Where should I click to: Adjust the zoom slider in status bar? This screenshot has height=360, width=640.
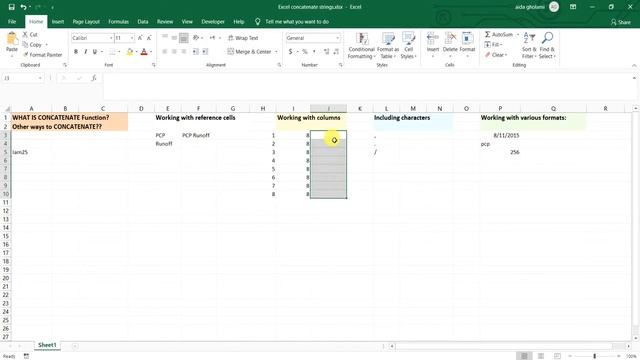click(594, 356)
